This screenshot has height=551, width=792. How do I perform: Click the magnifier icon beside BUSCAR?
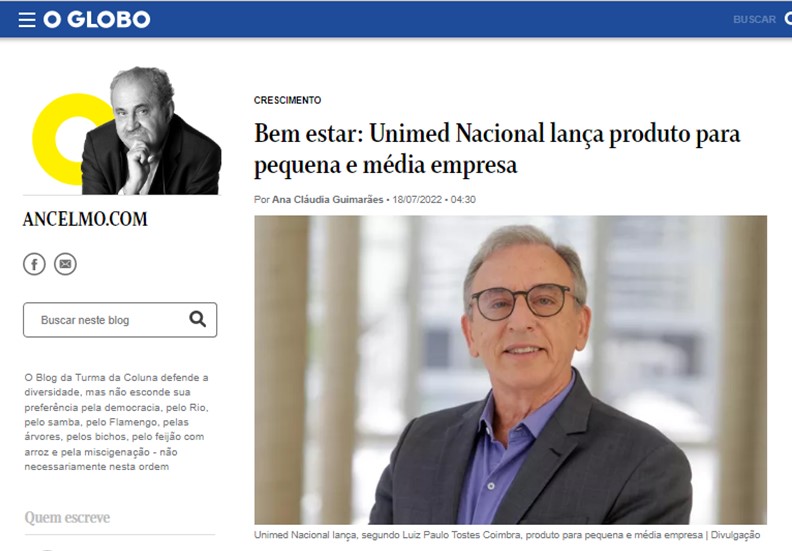coord(788,19)
